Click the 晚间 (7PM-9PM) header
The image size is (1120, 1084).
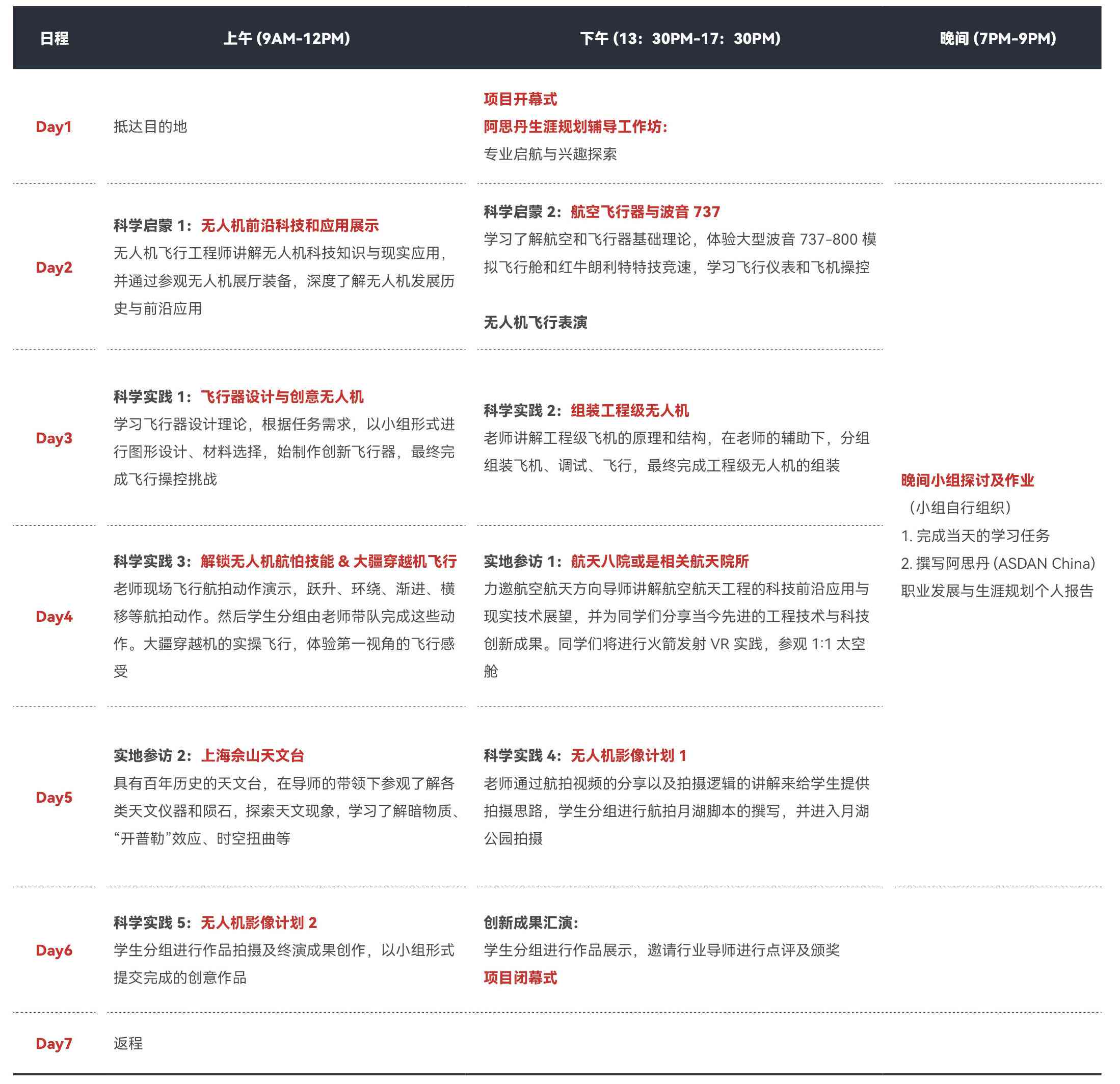click(x=998, y=38)
